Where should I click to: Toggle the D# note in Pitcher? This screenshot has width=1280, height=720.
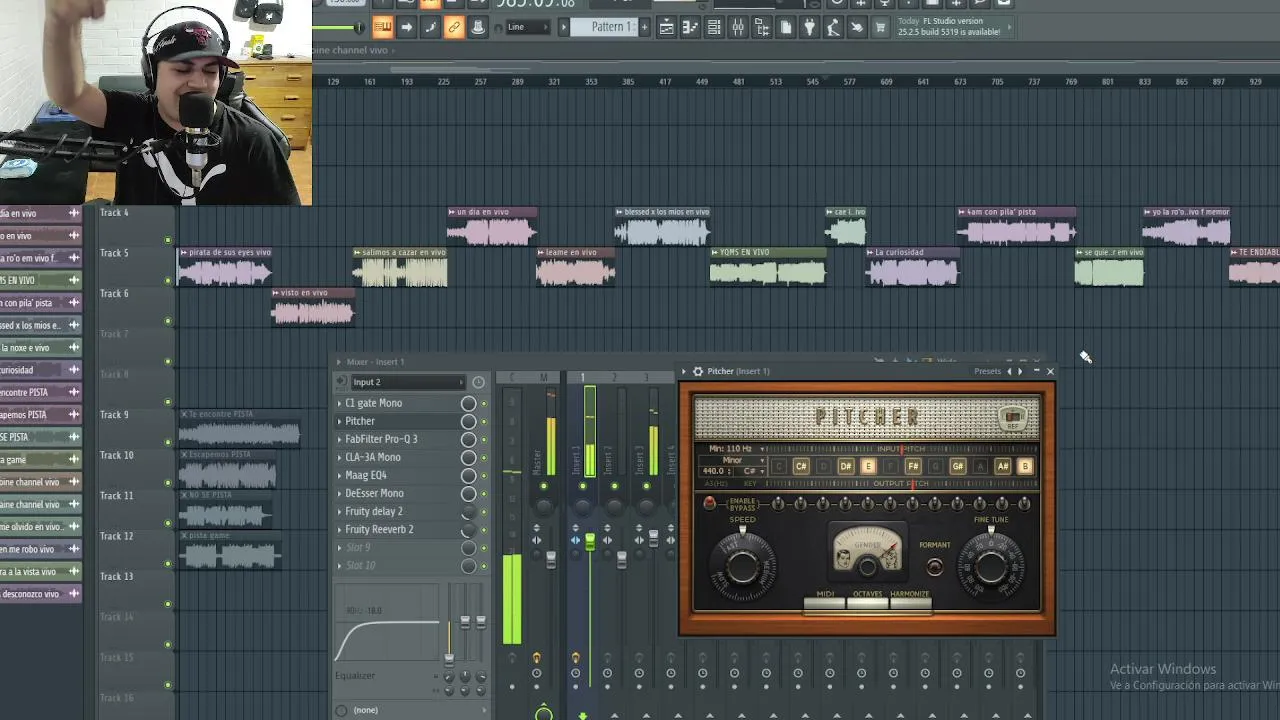pos(846,467)
